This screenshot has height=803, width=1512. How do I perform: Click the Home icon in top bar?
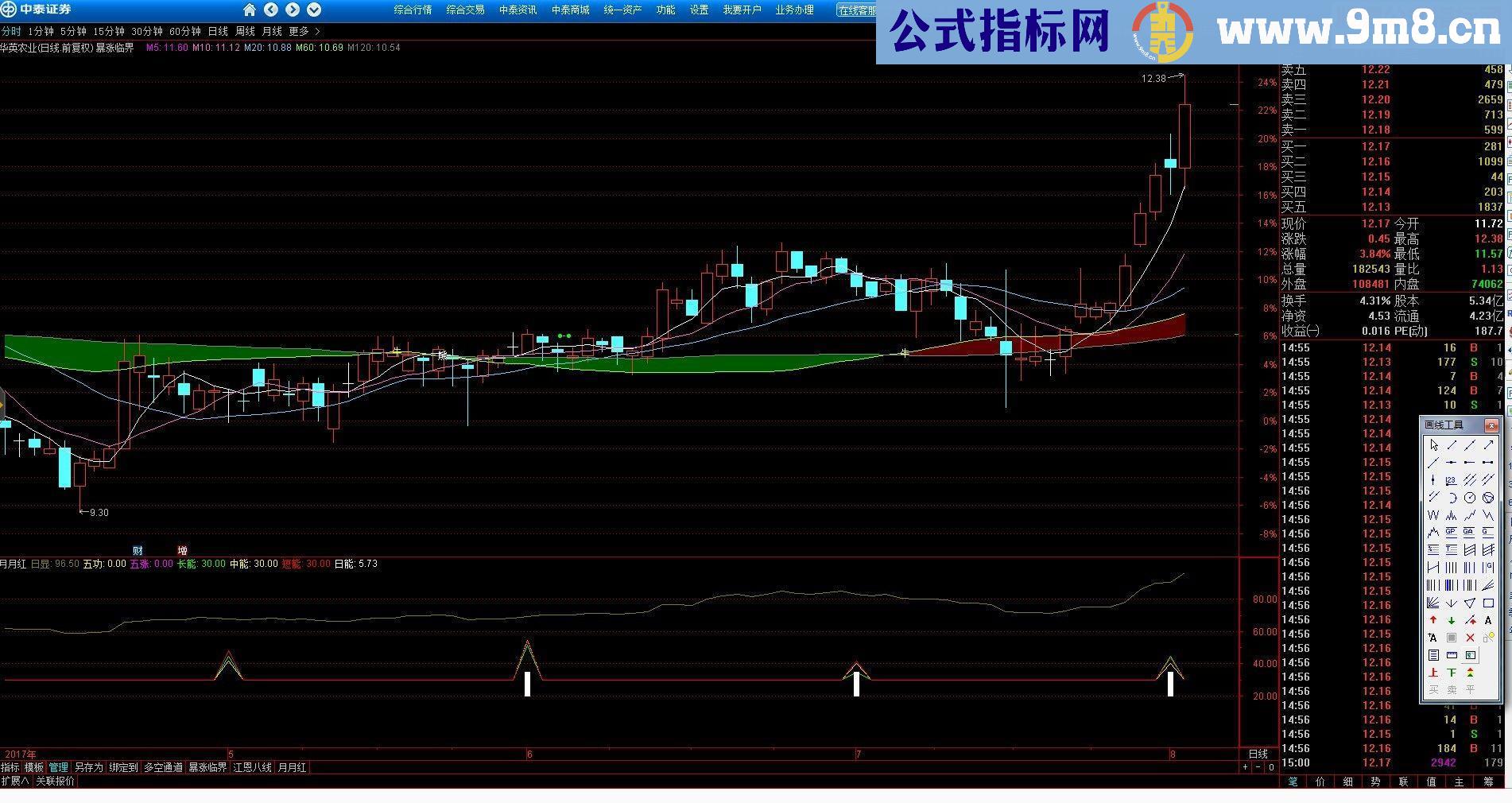(250, 10)
